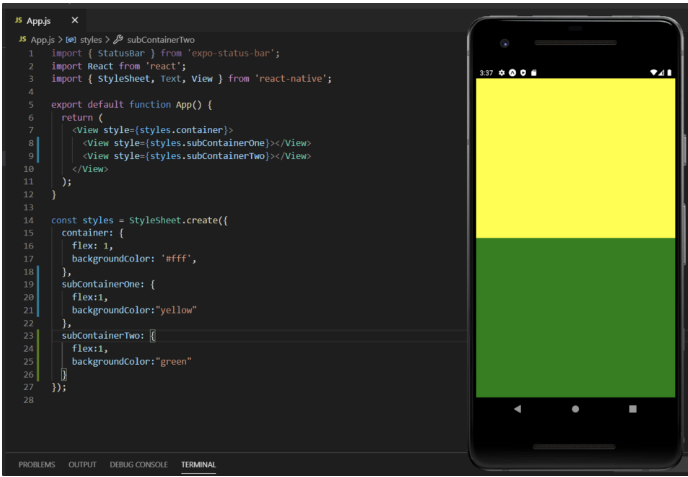Click the wrench icon before subContainerTwo breadcrumb
The width and height of the screenshot is (688, 477).
point(118,39)
